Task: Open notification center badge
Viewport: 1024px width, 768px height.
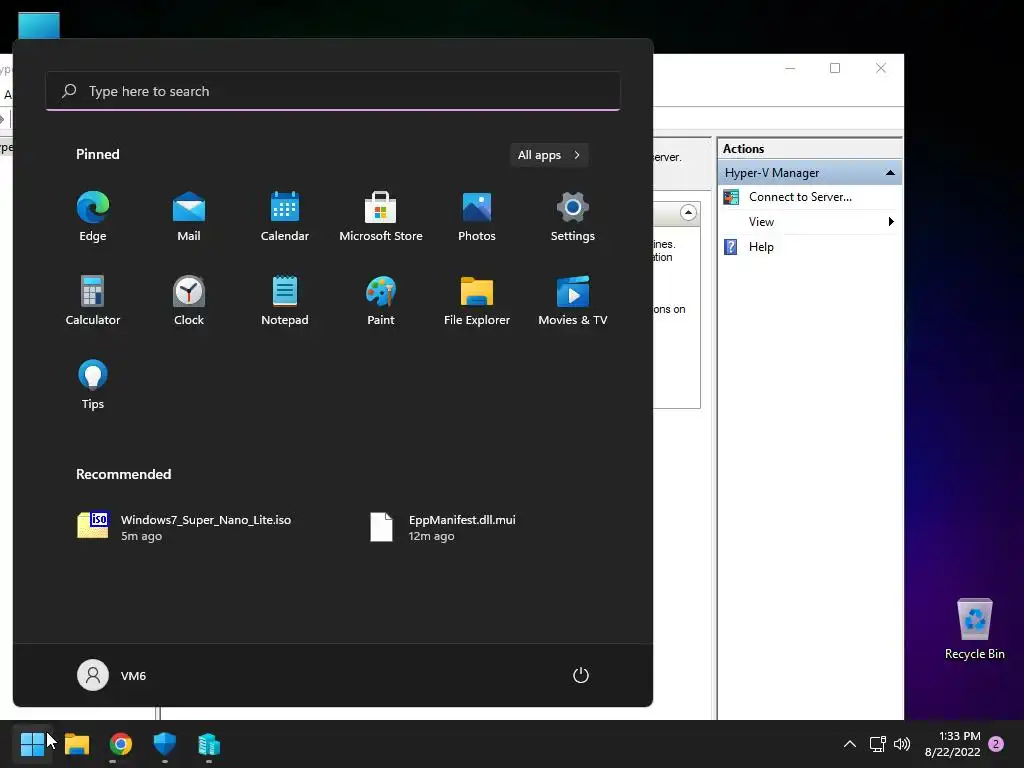Action: [x=996, y=744]
